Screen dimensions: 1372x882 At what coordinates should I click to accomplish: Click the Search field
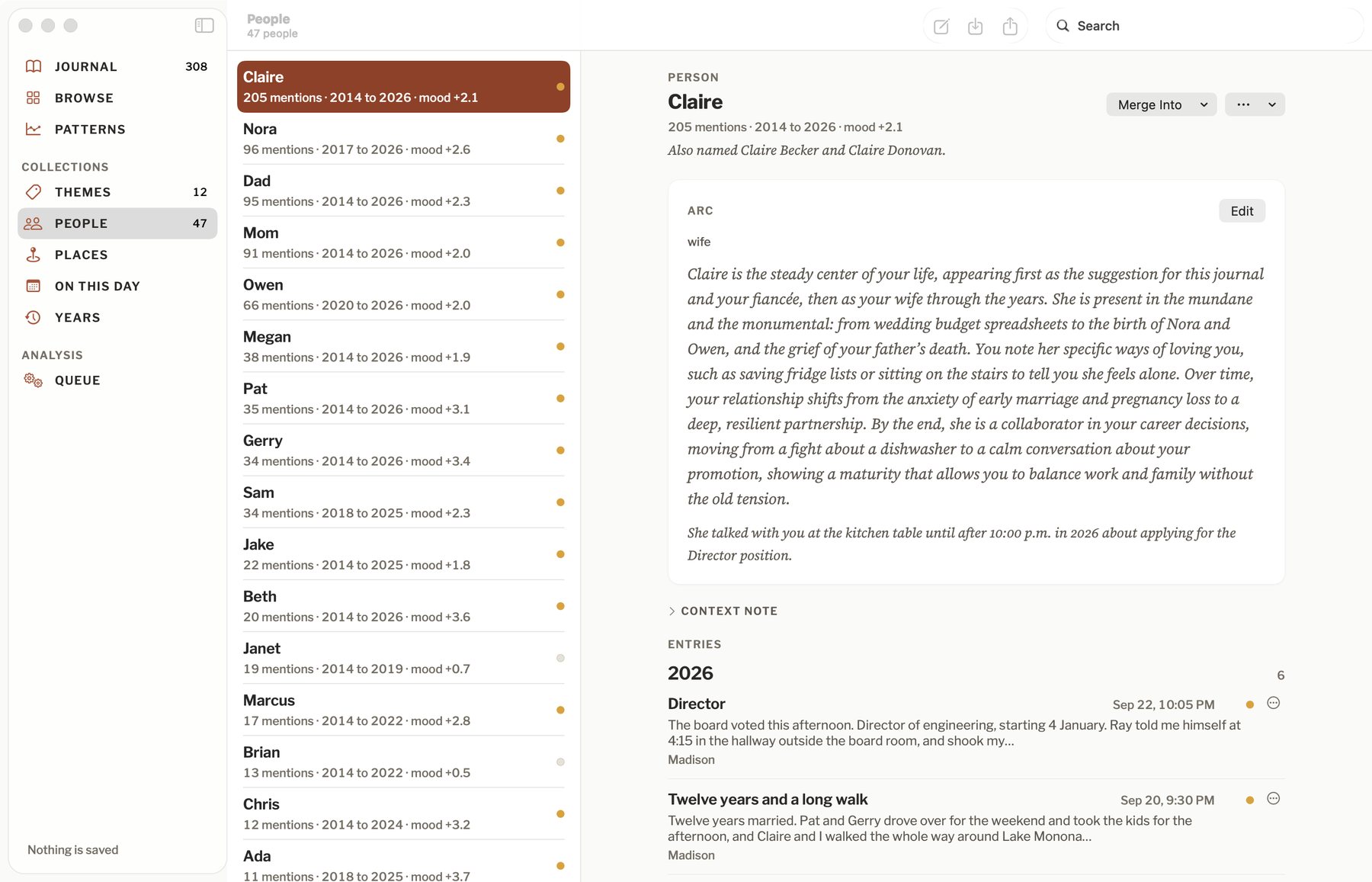pos(1204,26)
